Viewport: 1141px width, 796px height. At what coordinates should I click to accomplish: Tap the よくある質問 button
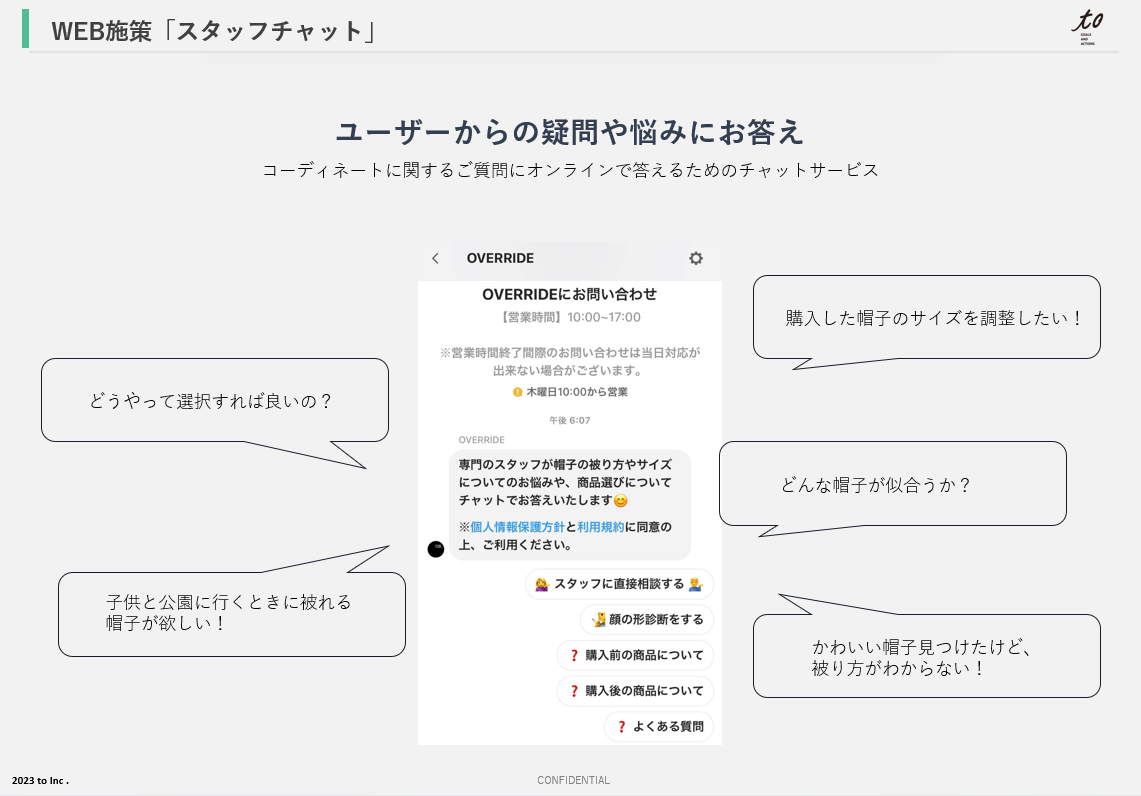point(659,727)
